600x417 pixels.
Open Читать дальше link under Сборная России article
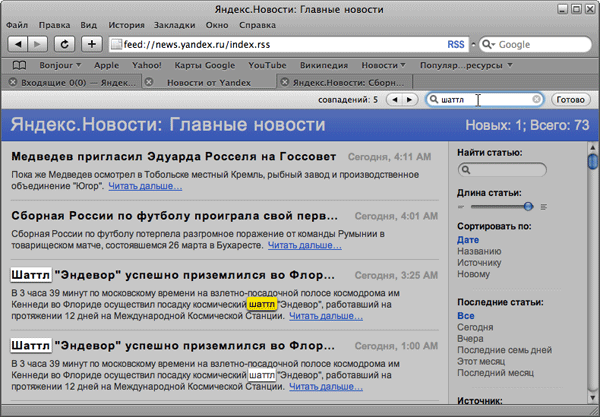(x=305, y=245)
